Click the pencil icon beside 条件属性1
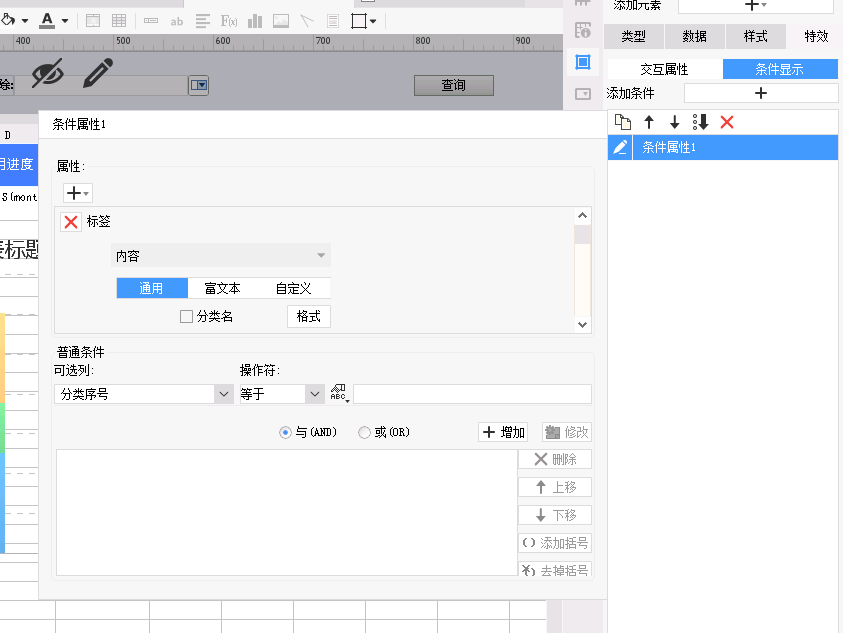This screenshot has height=633, width=843. pyautogui.click(x=620, y=147)
